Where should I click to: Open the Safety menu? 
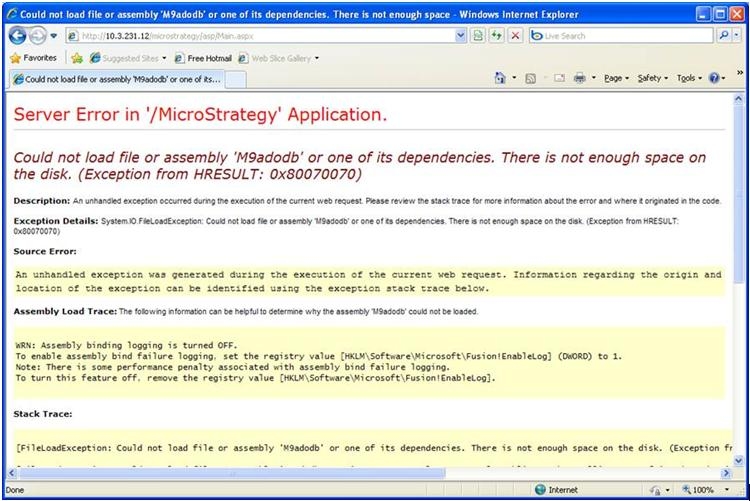(652, 78)
